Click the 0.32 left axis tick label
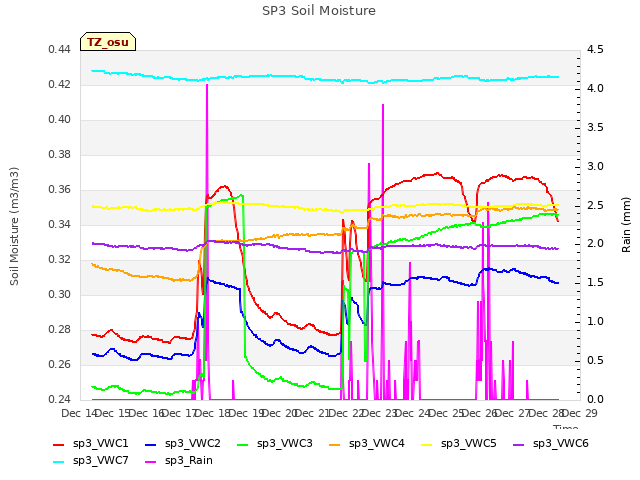This screenshot has height=480, width=640. (59, 260)
